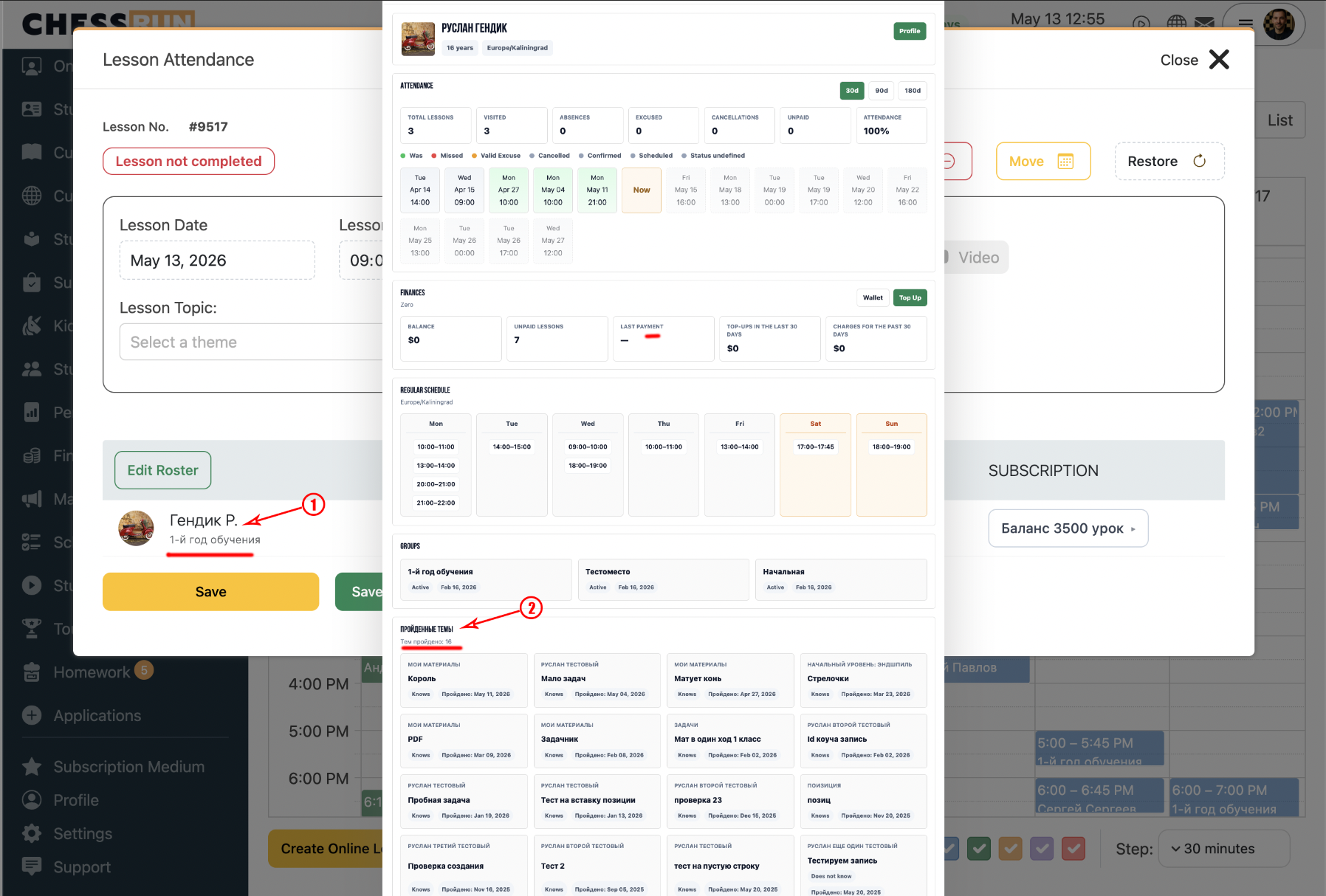The image size is (1326, 896).
Task: Click the yellow Save button
Action: pos(210,592)
